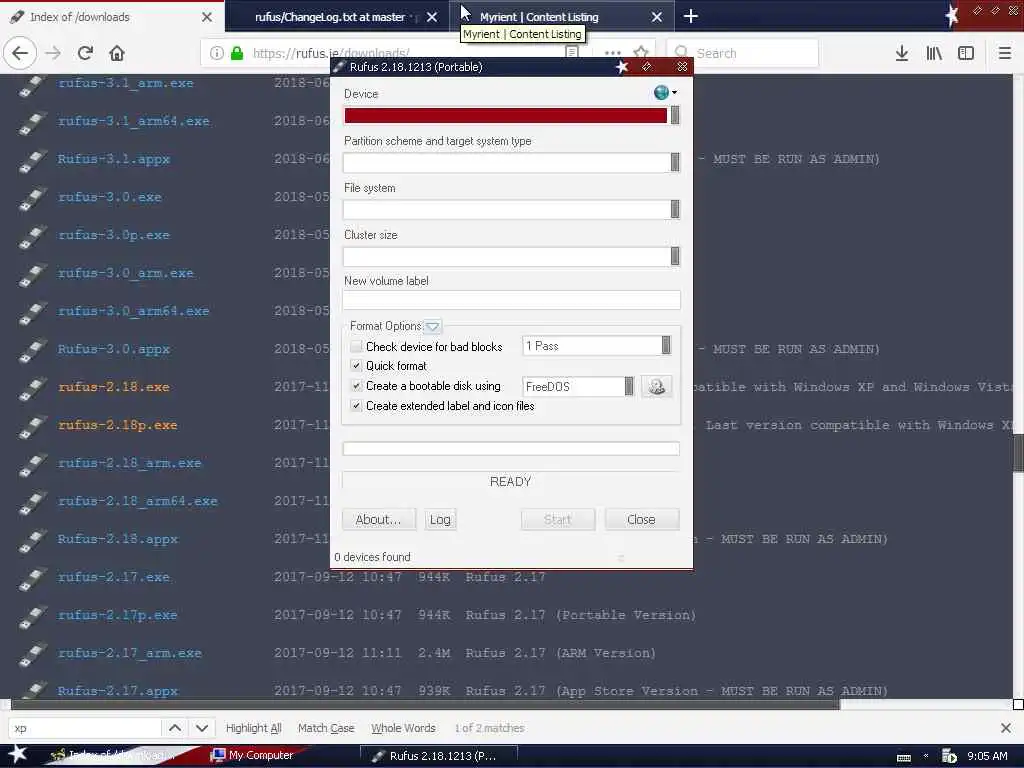Click the taskbar star start button
1024x768 pixels.
[17, 754]
